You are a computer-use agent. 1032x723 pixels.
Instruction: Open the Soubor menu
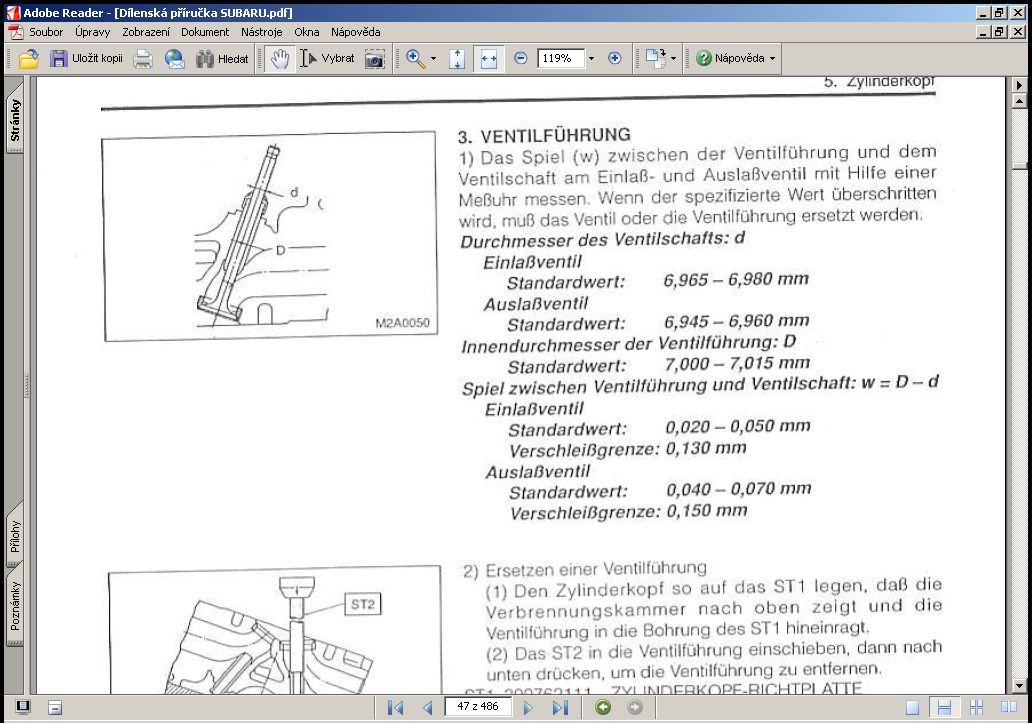46,32
